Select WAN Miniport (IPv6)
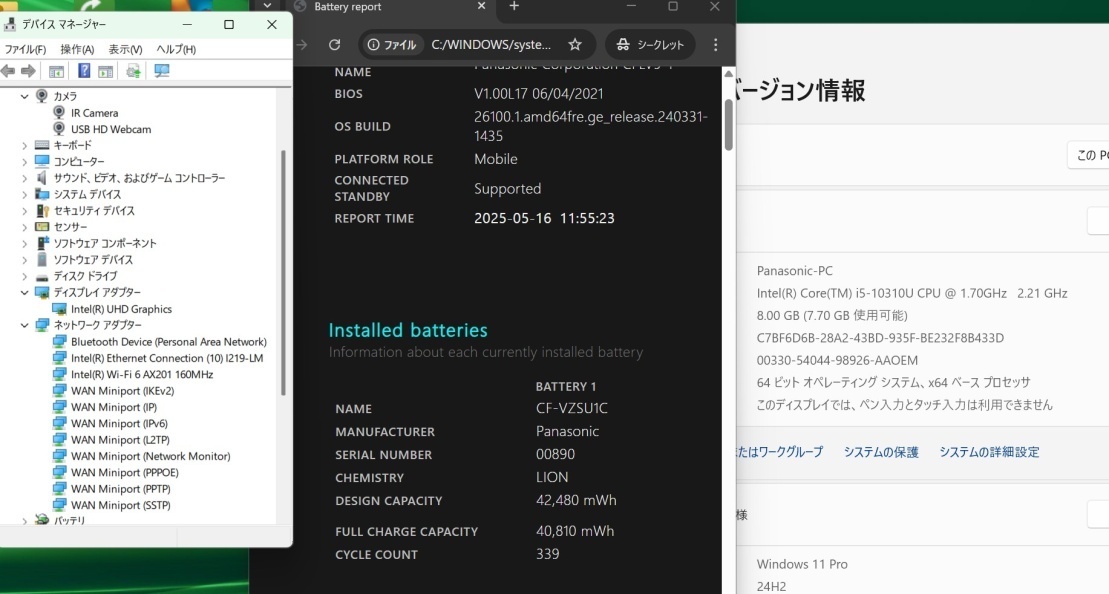This screenshot has height=594, width=1109. (120, 424)
